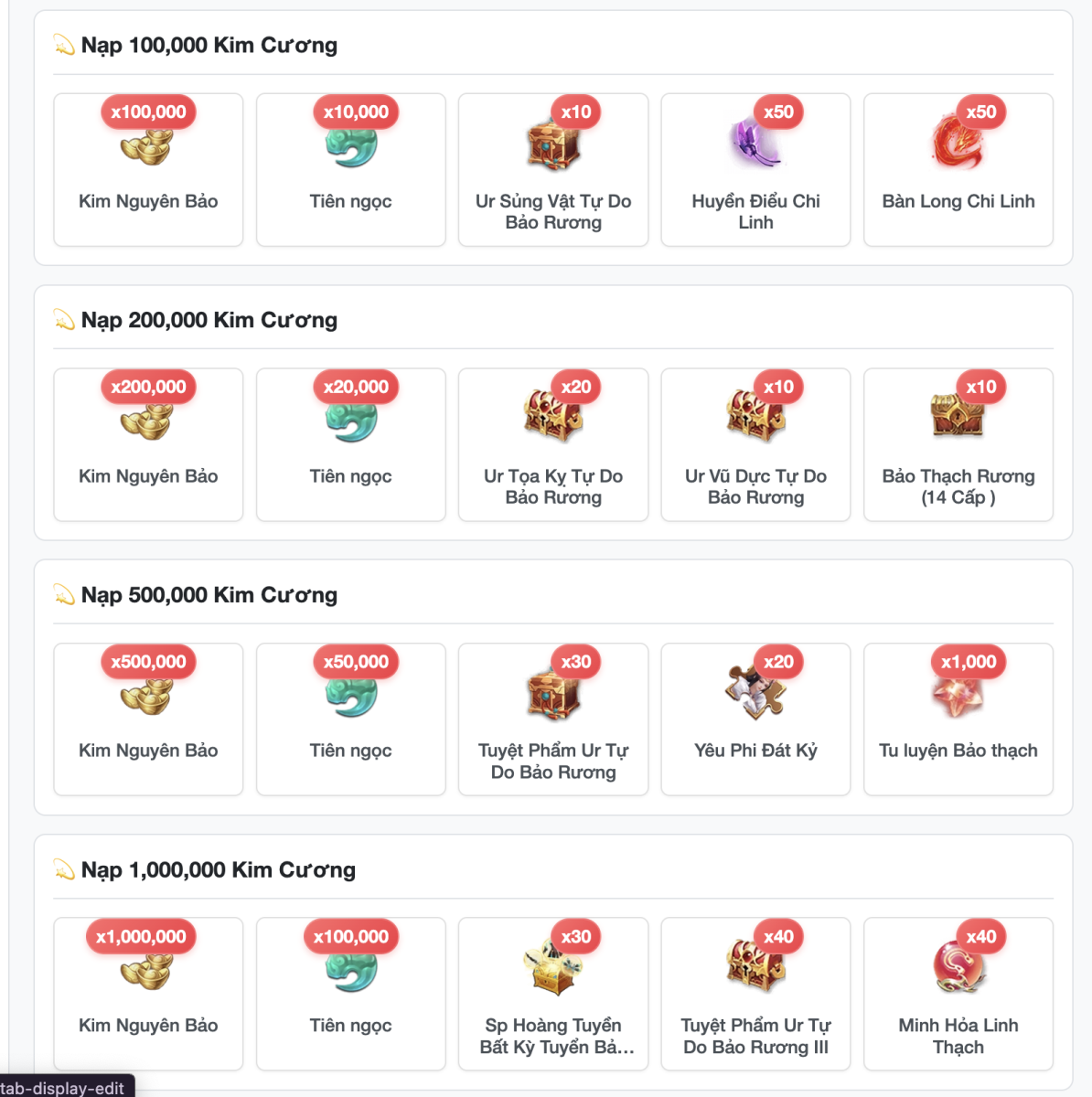Select Sp Hoàng Tuyền Bất Kỳ Tuyển golden box
This screenshot has height=1097, width=1092.
coord(553,969)
